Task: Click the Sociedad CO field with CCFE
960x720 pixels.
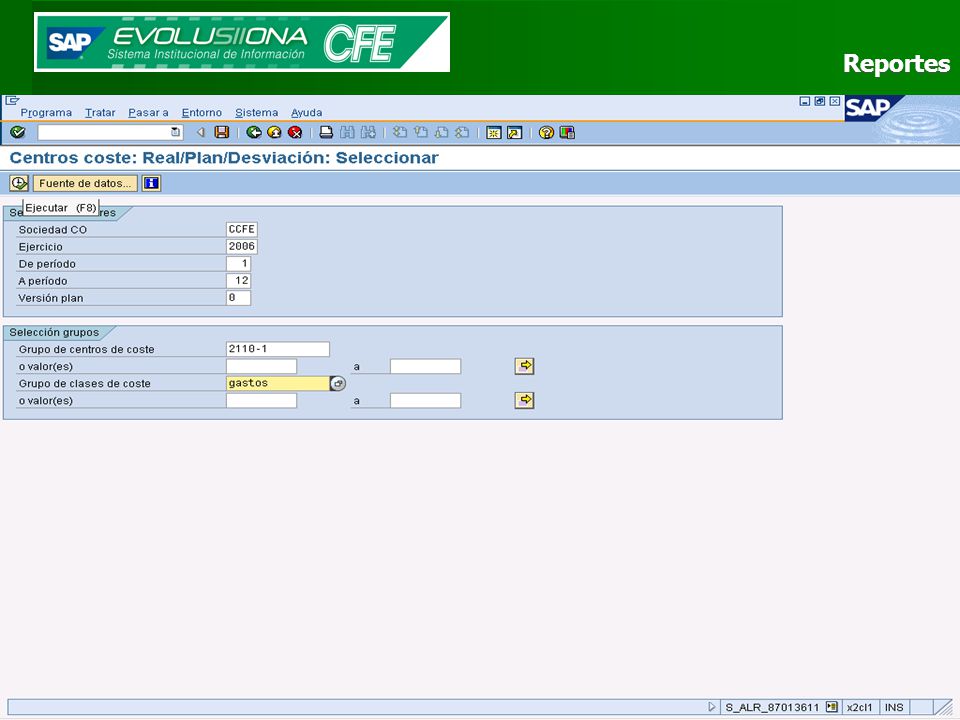Action: click(x=241, y=229)
